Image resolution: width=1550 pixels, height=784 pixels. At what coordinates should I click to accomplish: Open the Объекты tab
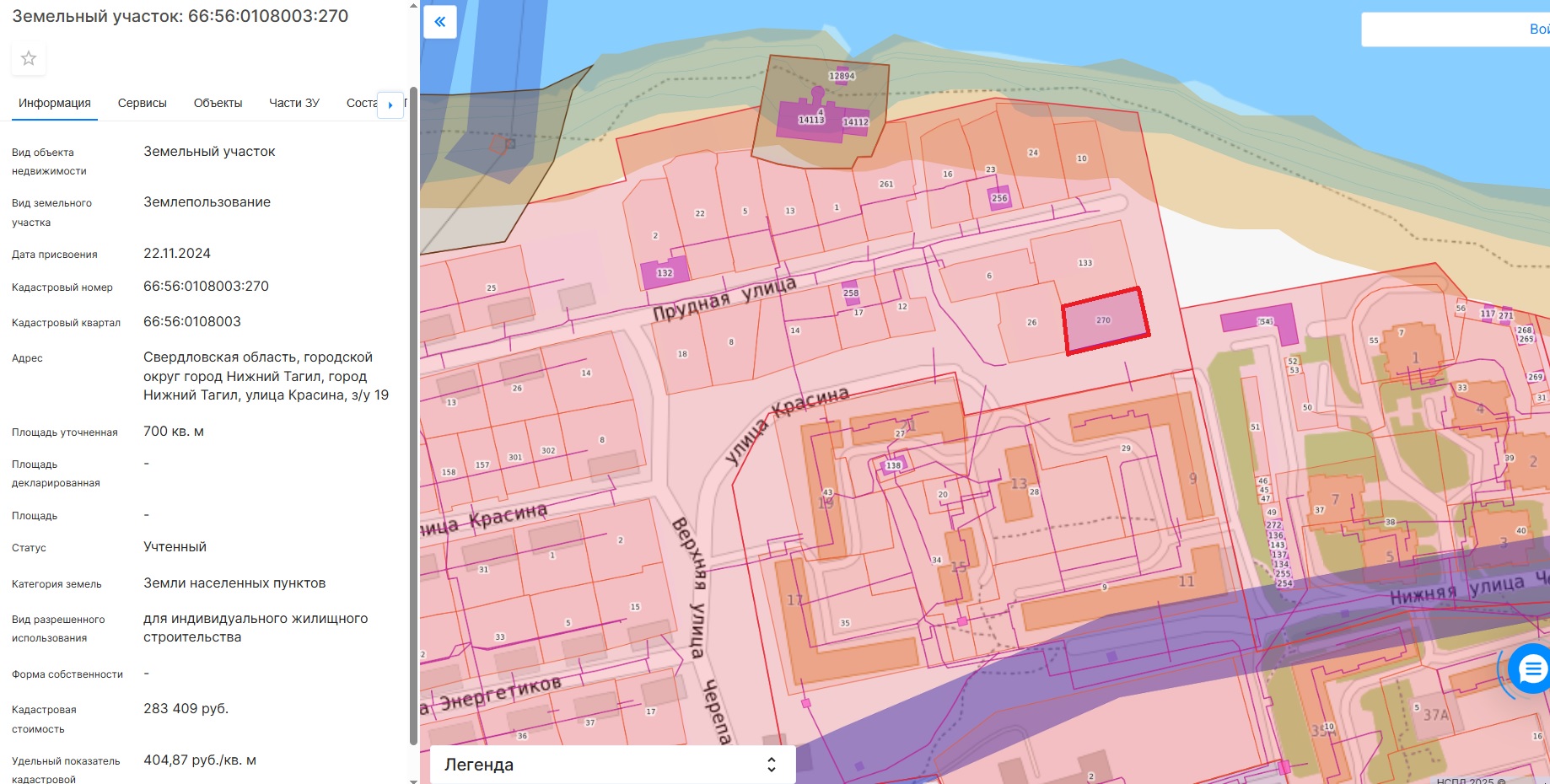point(218,103)
